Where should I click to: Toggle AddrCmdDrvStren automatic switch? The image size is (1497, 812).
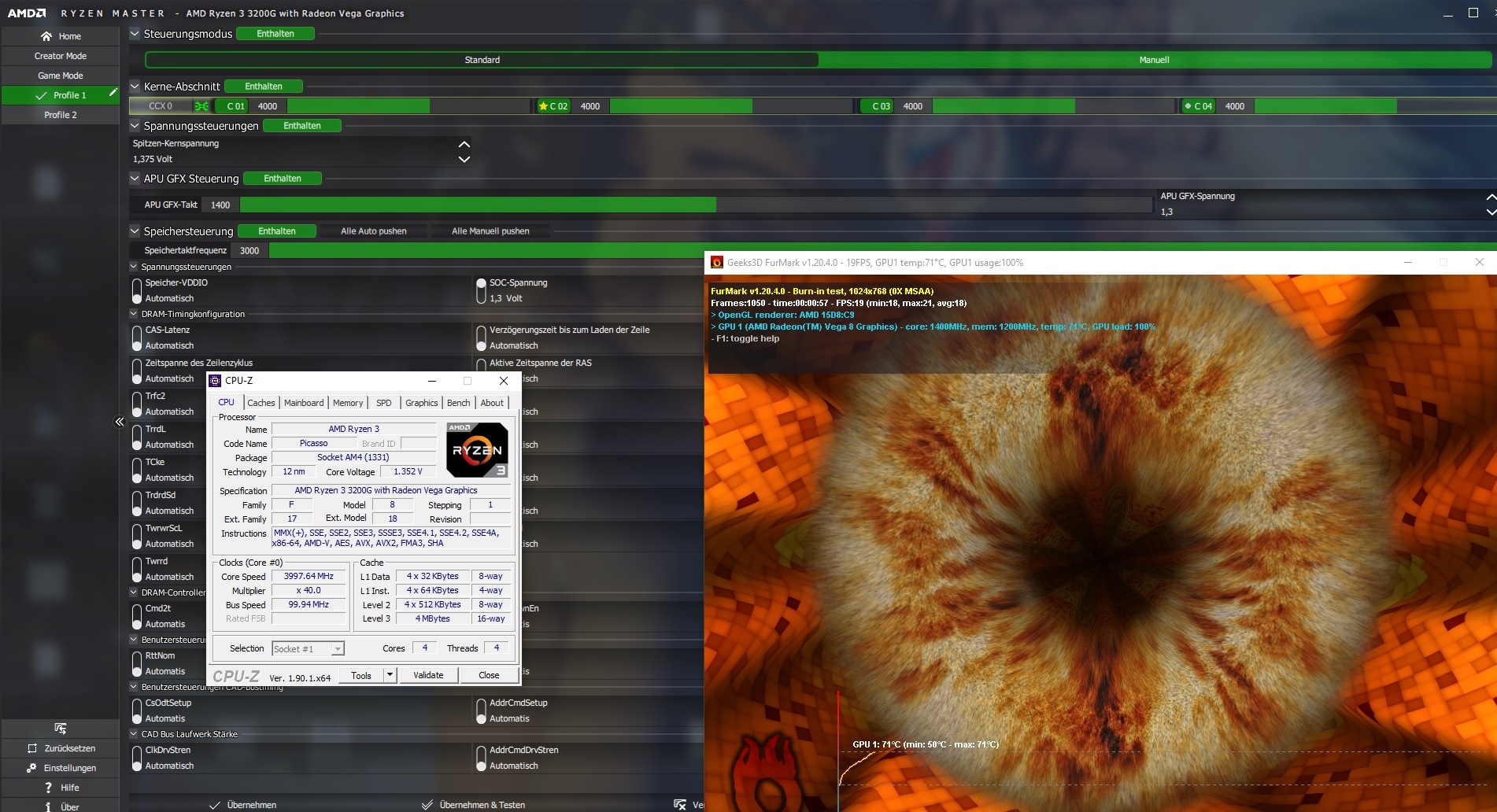481,758
